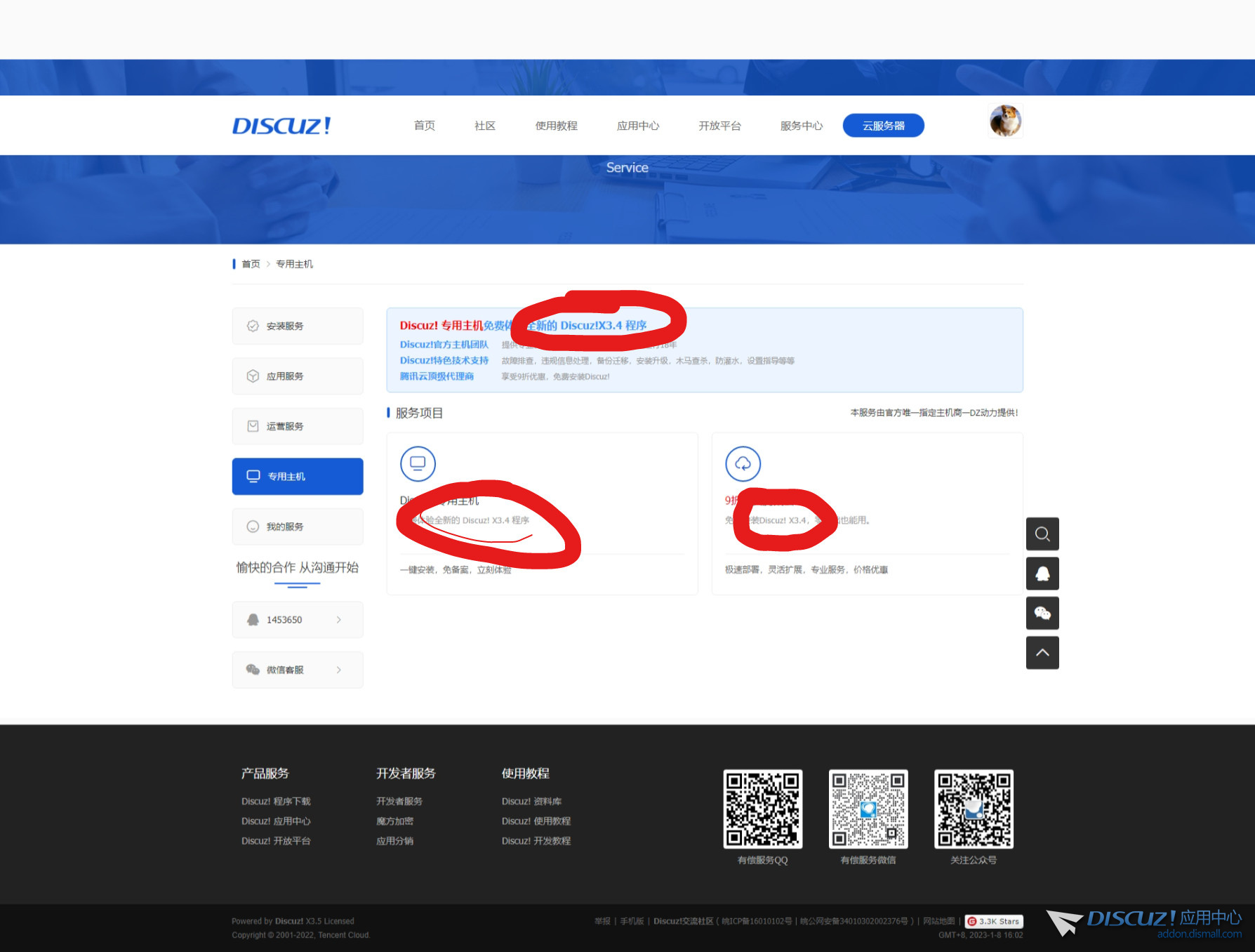Click the 3.3K Stars badge

coord(994,922)
